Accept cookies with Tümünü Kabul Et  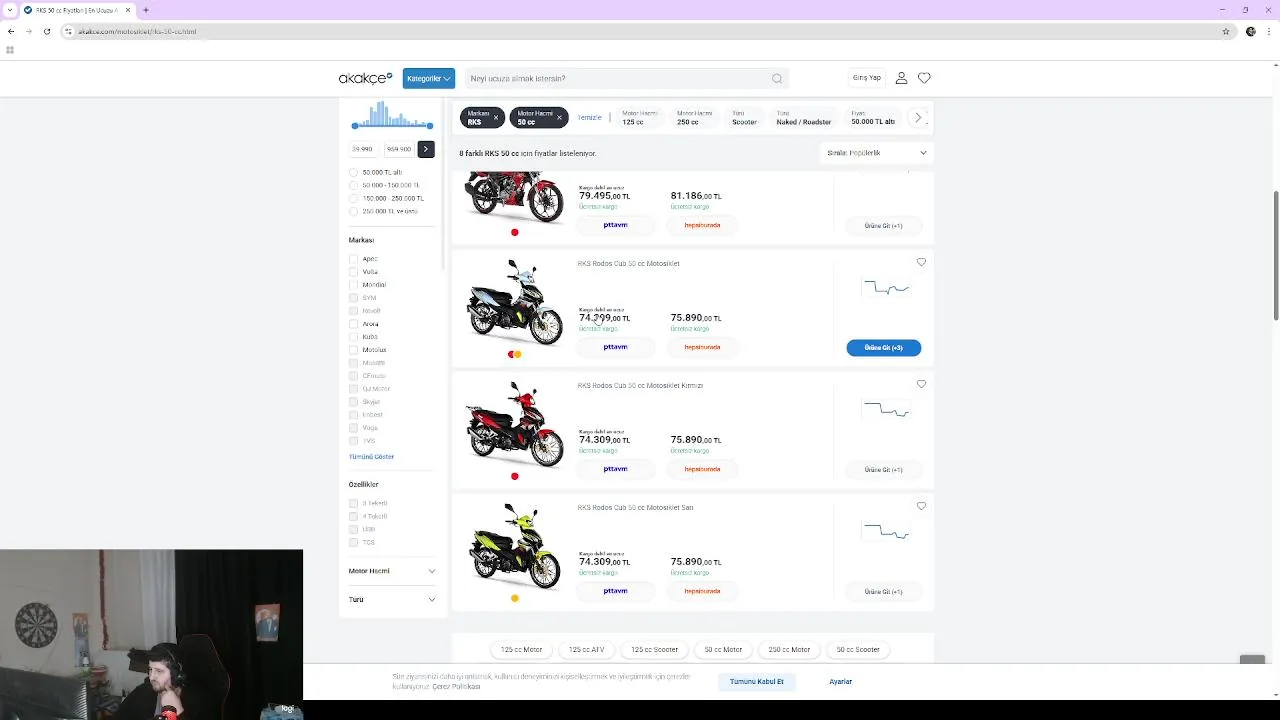pos(756,681)
